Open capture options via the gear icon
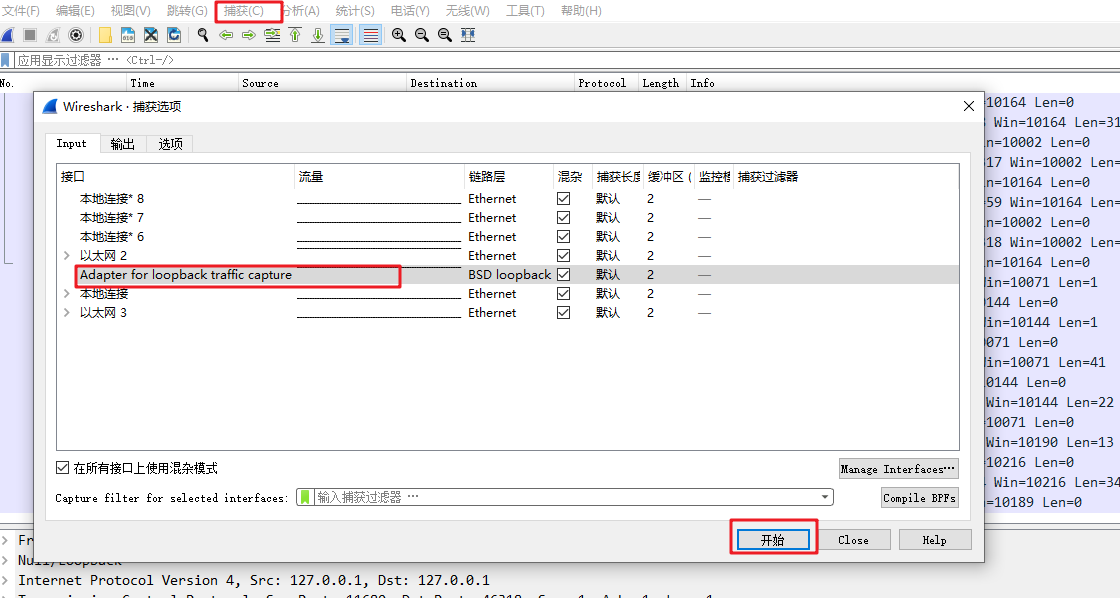1120x598 pixels. pos(76,35)
